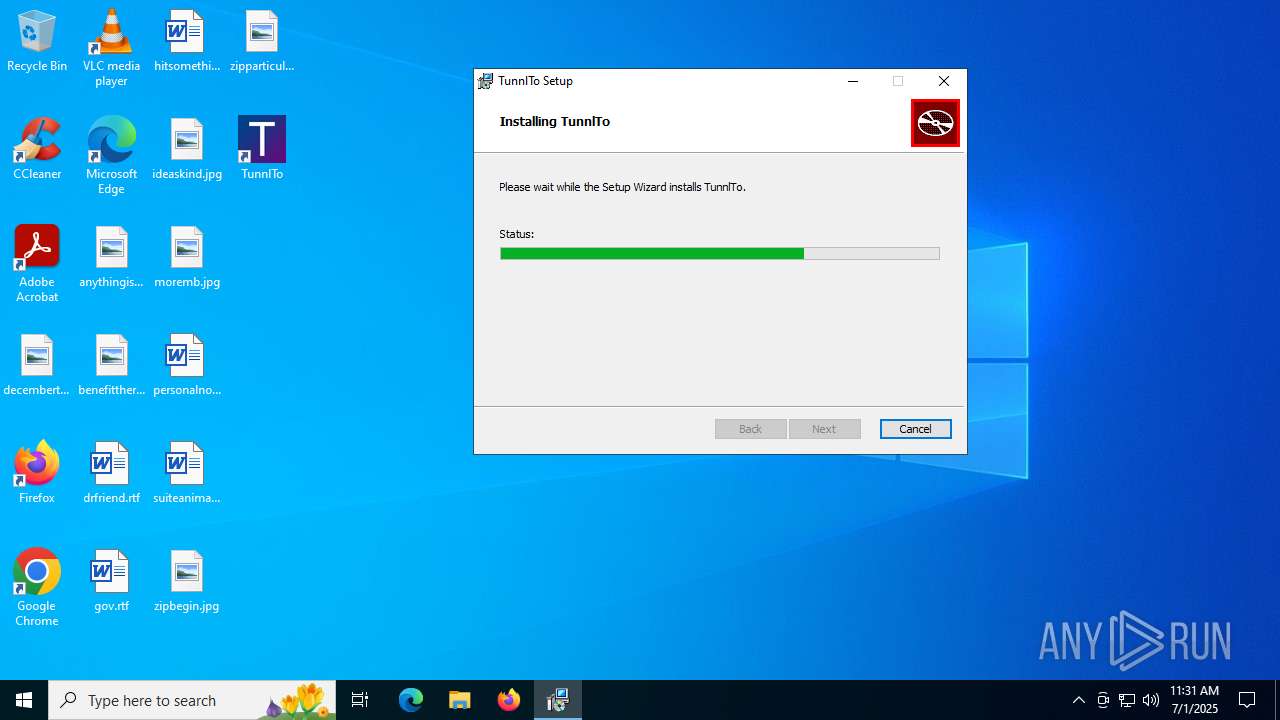Image resolution: width=1280 pixels, height=720 pixels.
Task: Click the Cancel button in TunnlTo Setup
Action: point(915,429)
